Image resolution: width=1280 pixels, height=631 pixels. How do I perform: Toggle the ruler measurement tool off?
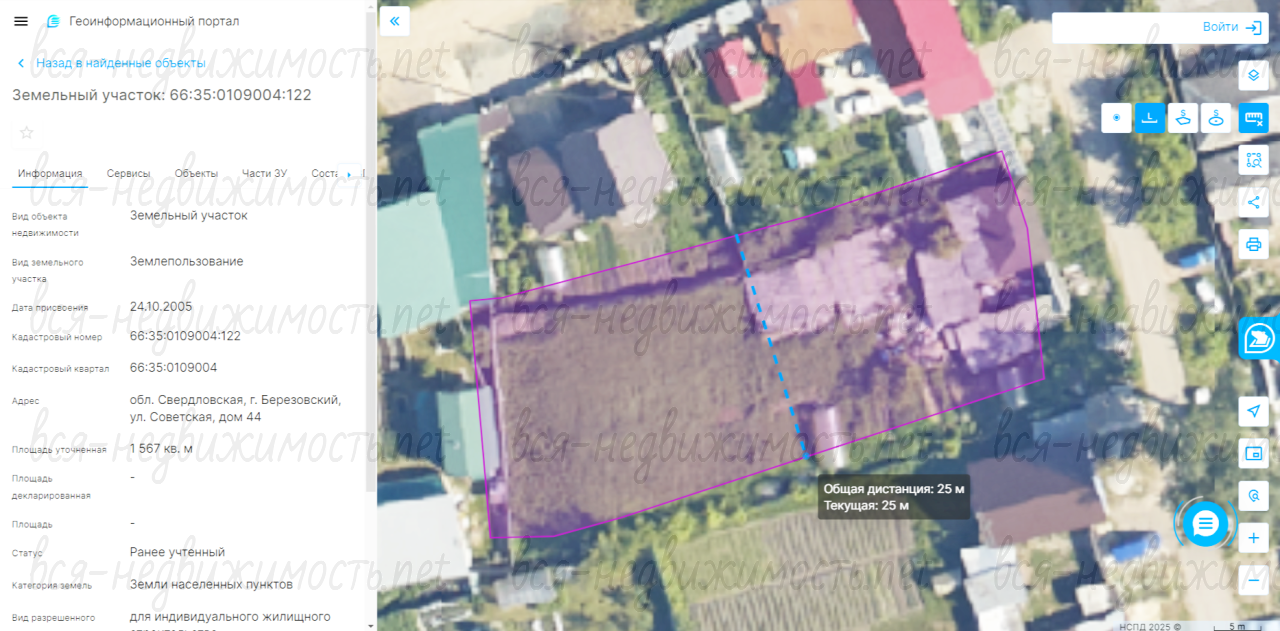coord(1253,118)
